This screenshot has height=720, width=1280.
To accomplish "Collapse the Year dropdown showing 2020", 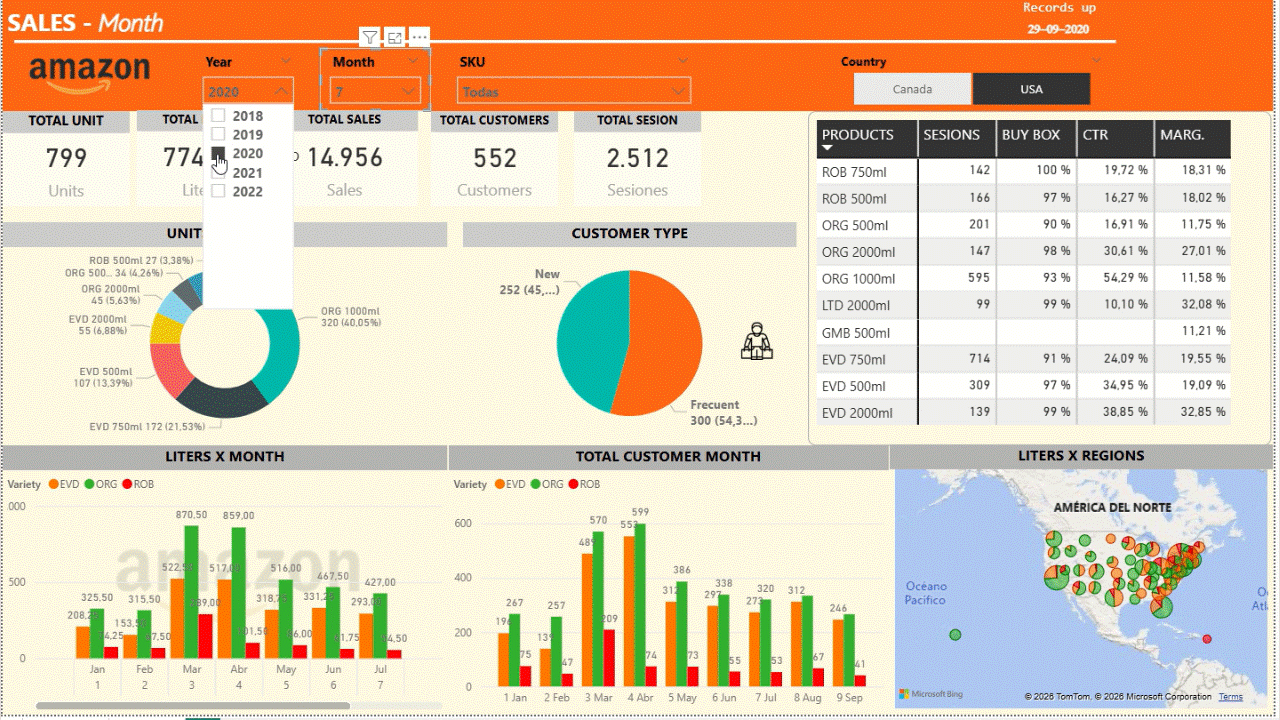I will coord(282,91).
